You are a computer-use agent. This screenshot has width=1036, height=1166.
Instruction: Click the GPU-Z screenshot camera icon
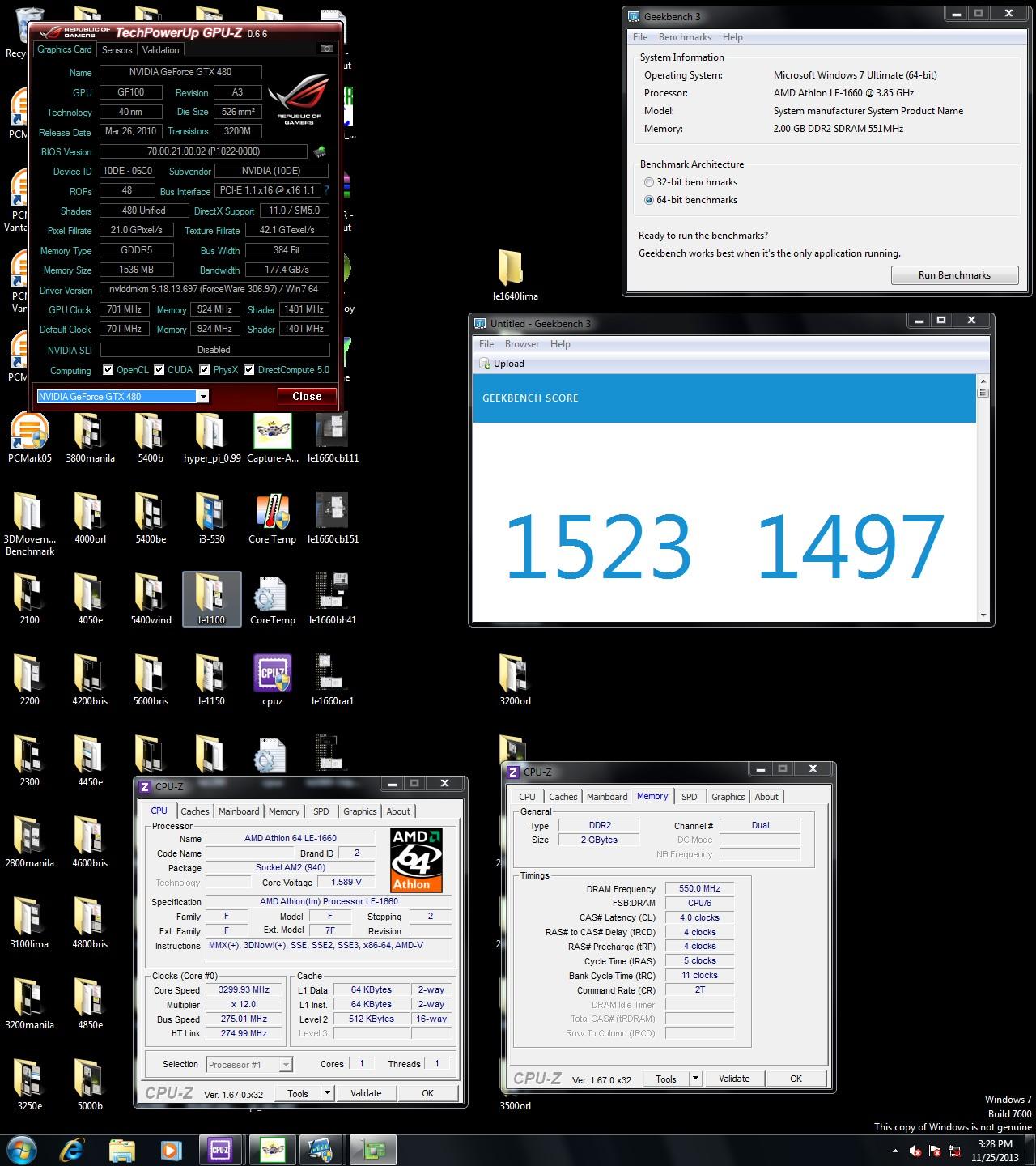point(327,49)
